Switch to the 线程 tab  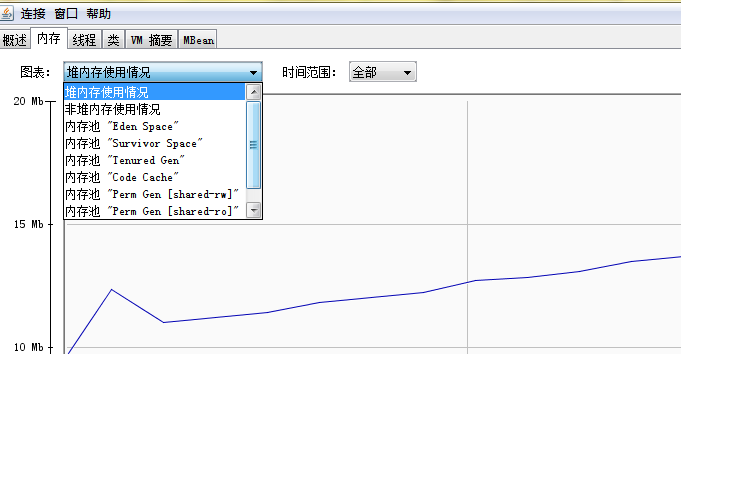pos(84,40)
